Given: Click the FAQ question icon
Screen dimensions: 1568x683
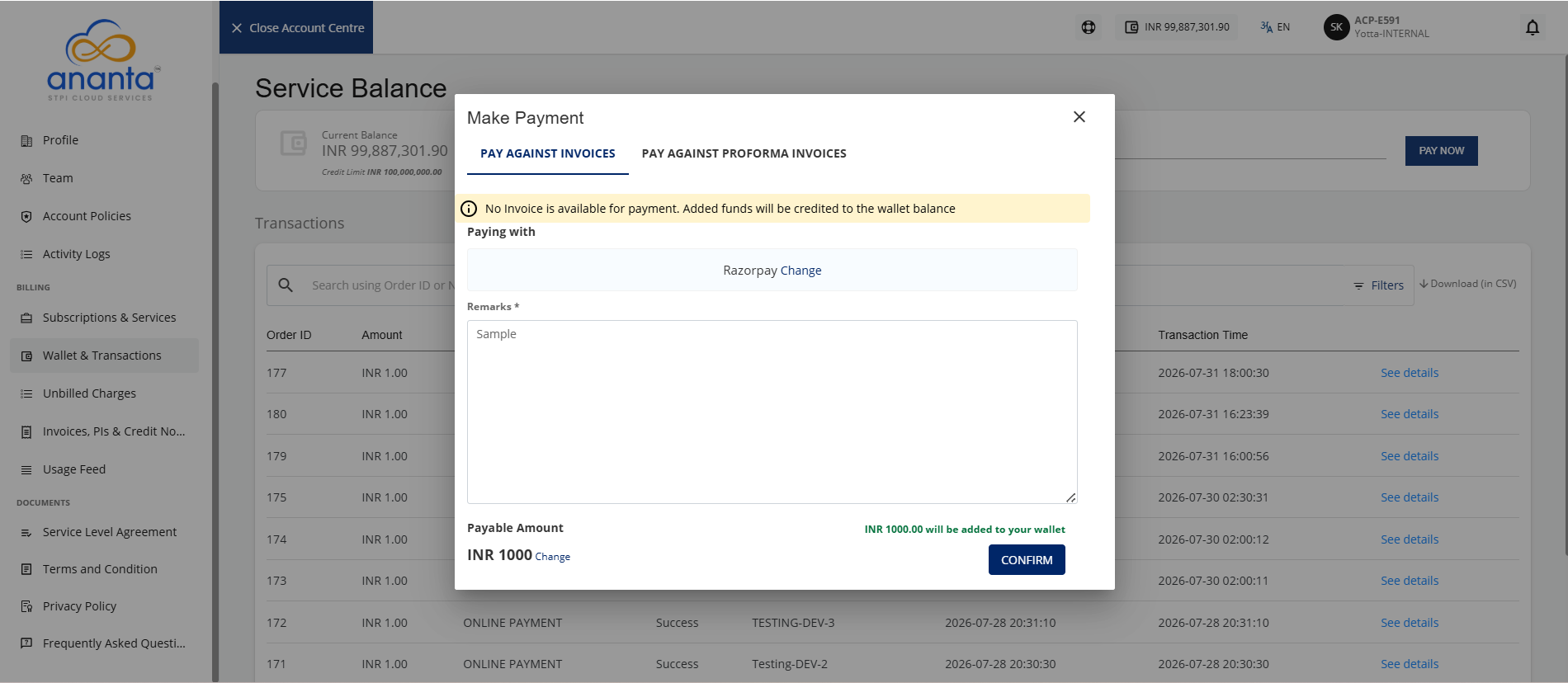Looking at the screenshot, I should coord(26,643).
